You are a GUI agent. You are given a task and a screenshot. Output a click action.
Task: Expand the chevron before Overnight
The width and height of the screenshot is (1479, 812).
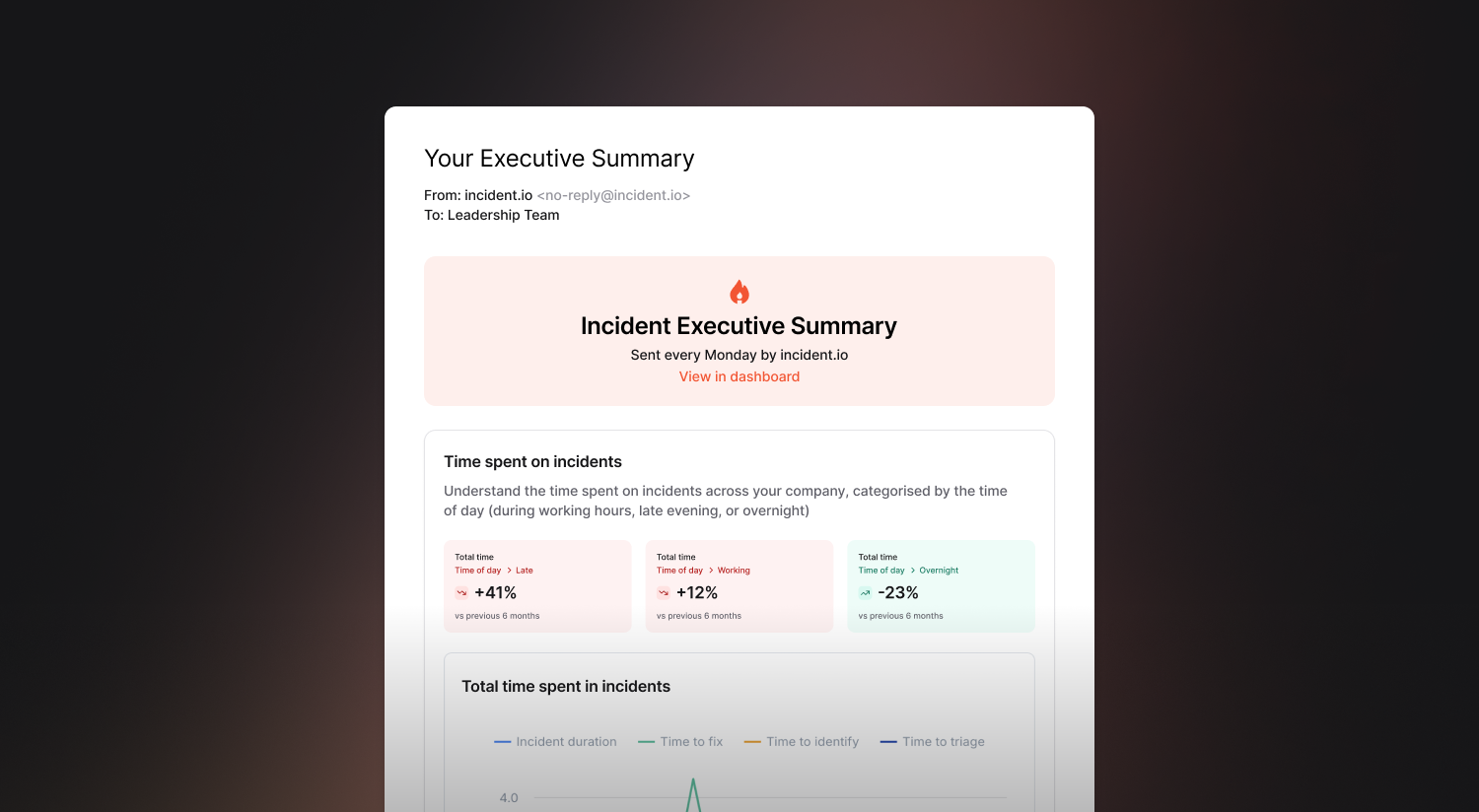pyautogui.click(x=912, y=571)
